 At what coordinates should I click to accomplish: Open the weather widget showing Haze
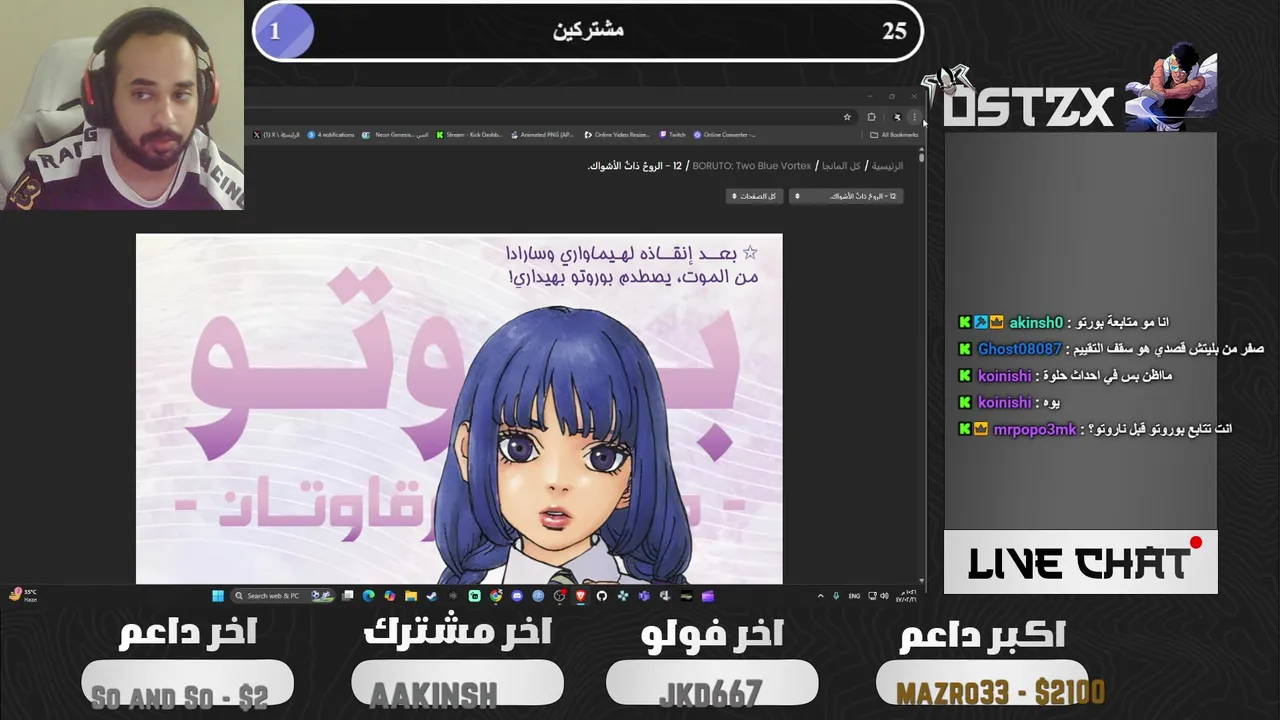22,595
